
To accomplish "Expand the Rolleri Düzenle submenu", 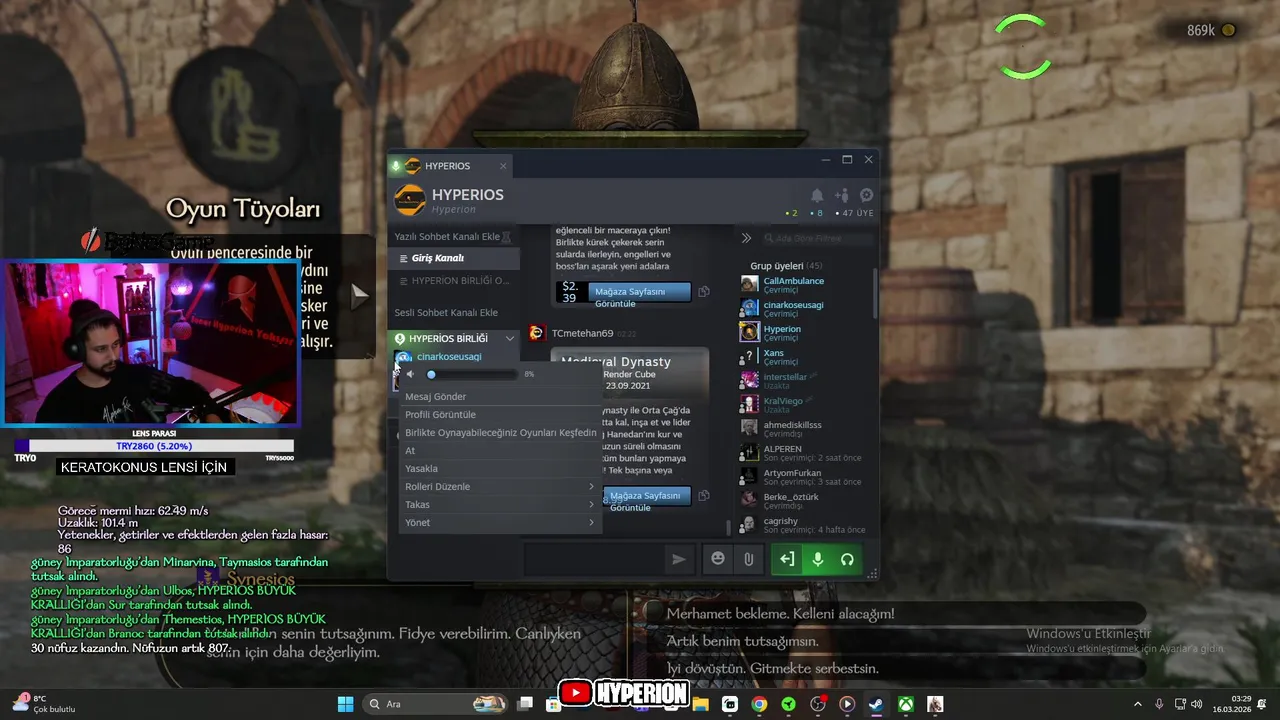I will (498, 487).
